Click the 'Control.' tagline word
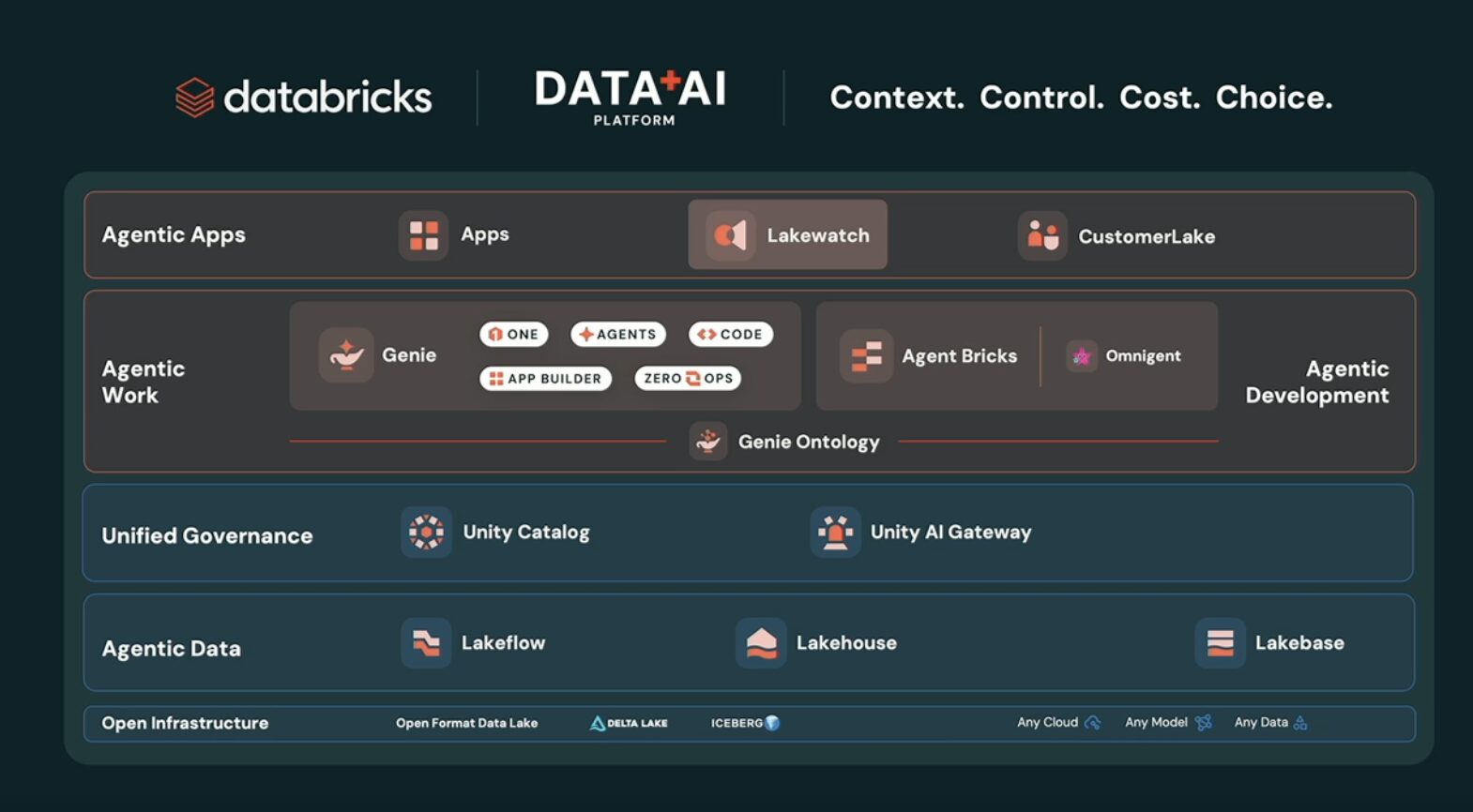Image resolution: width=1473 pixels, height=812 pixels. click(1041, 97)
